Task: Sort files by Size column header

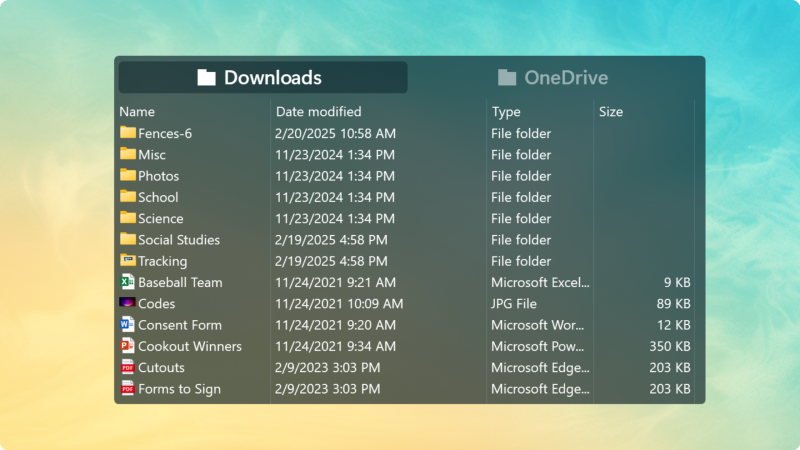Action: click(x=610, y=112)
